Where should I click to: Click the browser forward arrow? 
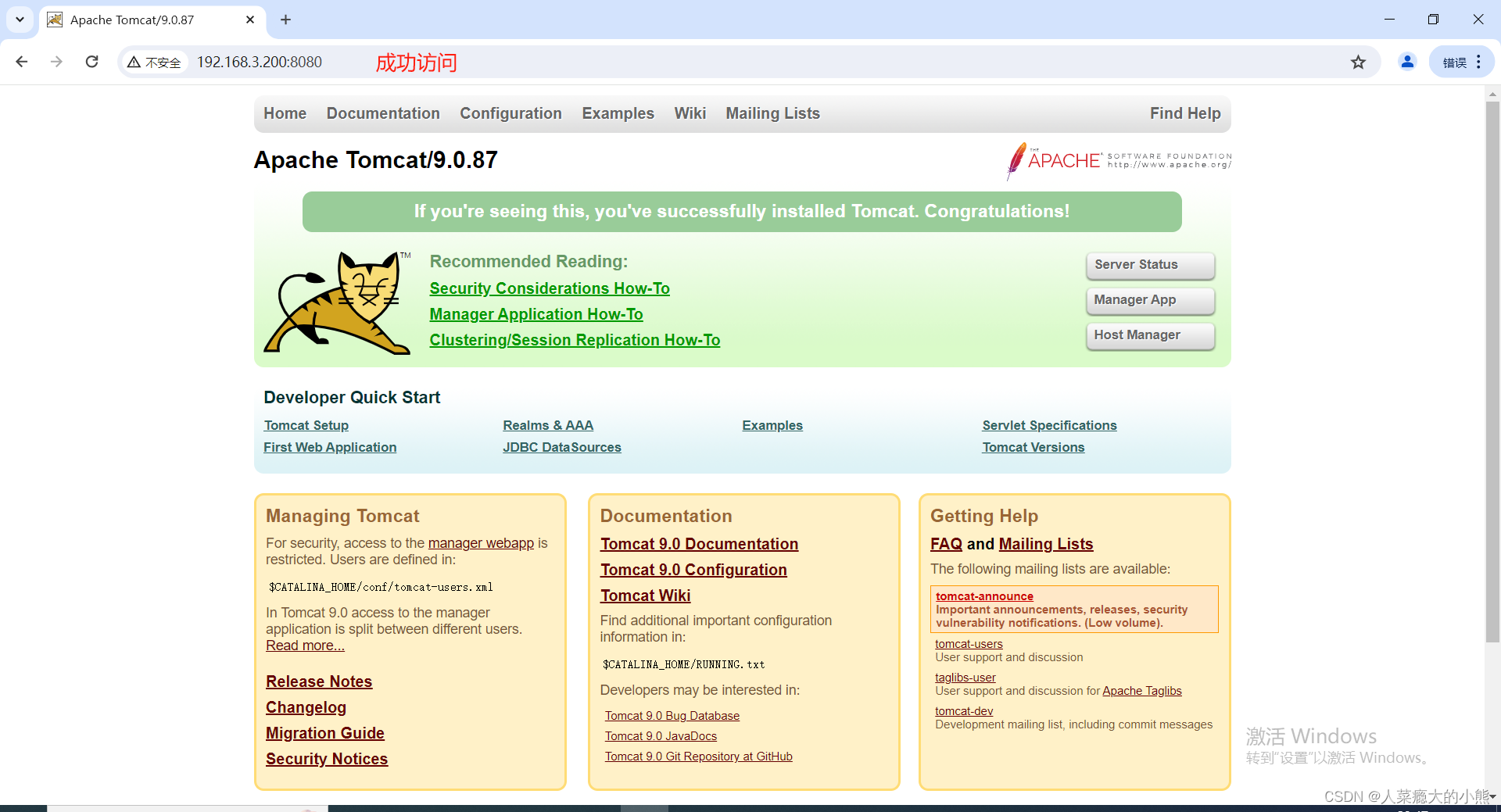coord(56,62)
